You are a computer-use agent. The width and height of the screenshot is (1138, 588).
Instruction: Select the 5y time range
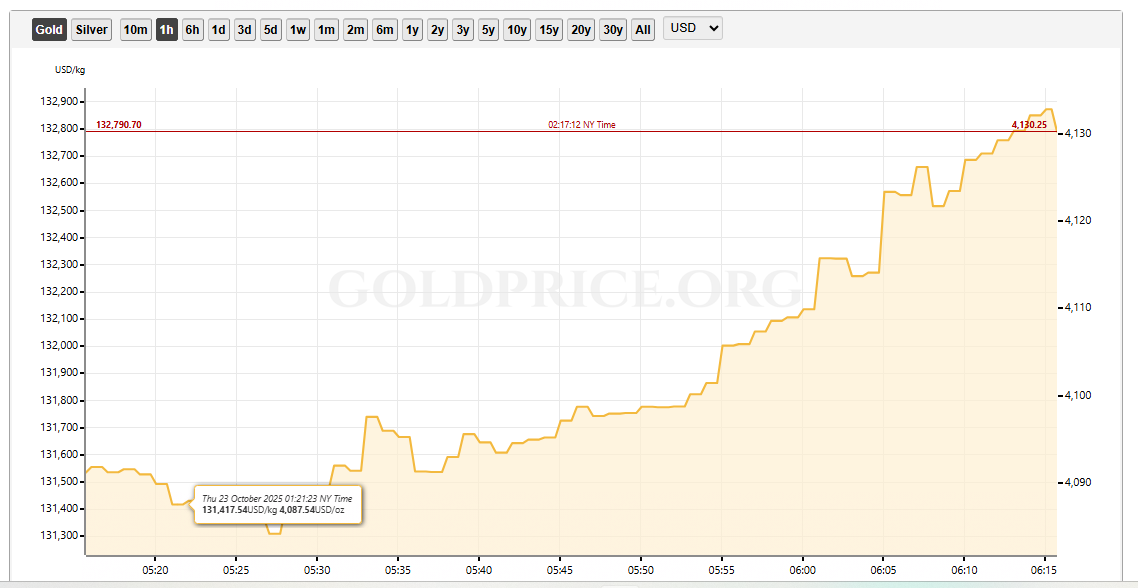click(487, 30)
